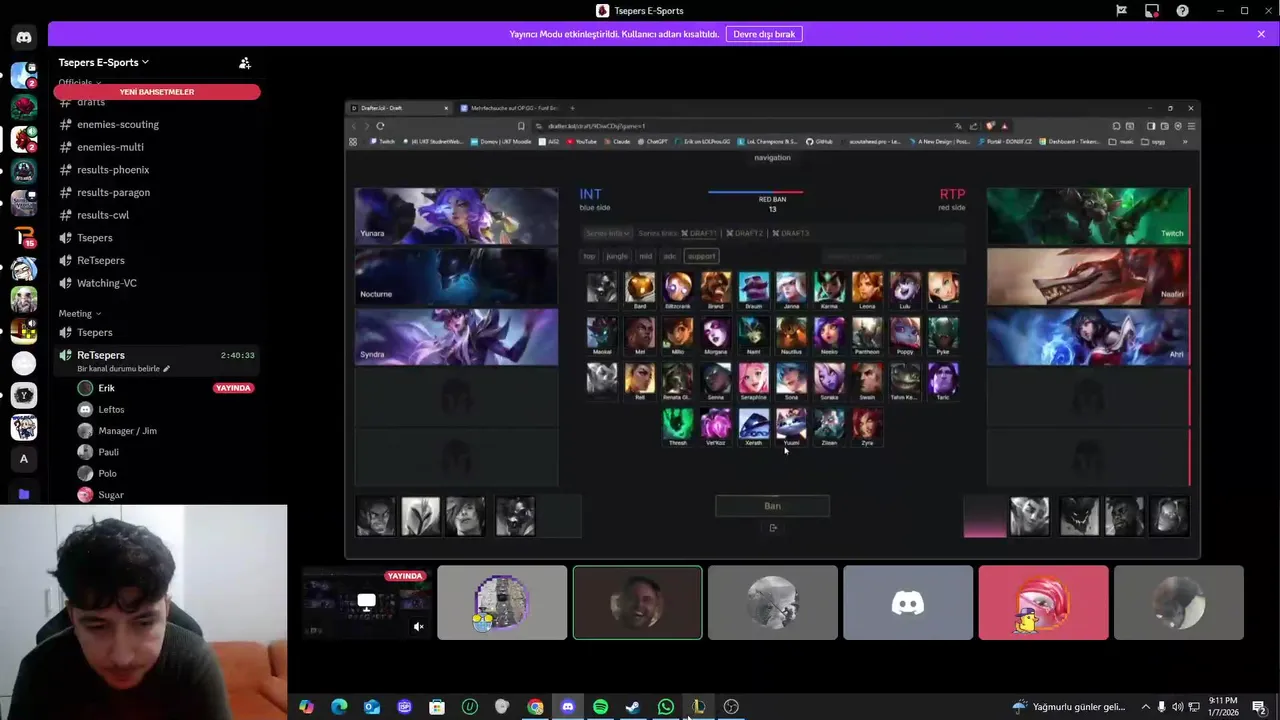This screenshot has height=720, width=1280.
Task: Open Spotify from the taskbar
Action: click(x=600, y=707)
